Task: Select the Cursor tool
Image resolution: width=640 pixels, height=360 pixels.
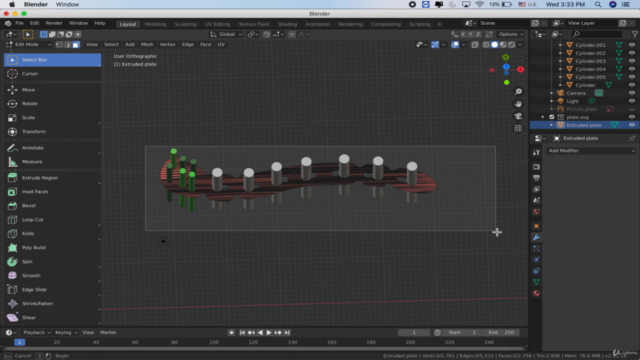Action: point(52,73)
